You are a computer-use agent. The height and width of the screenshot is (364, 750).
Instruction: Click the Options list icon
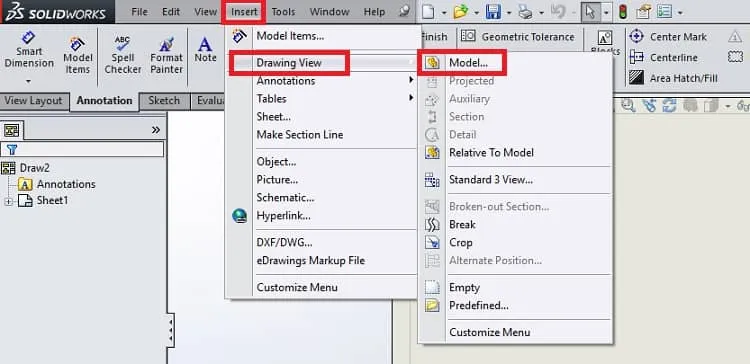coord(664,11)
